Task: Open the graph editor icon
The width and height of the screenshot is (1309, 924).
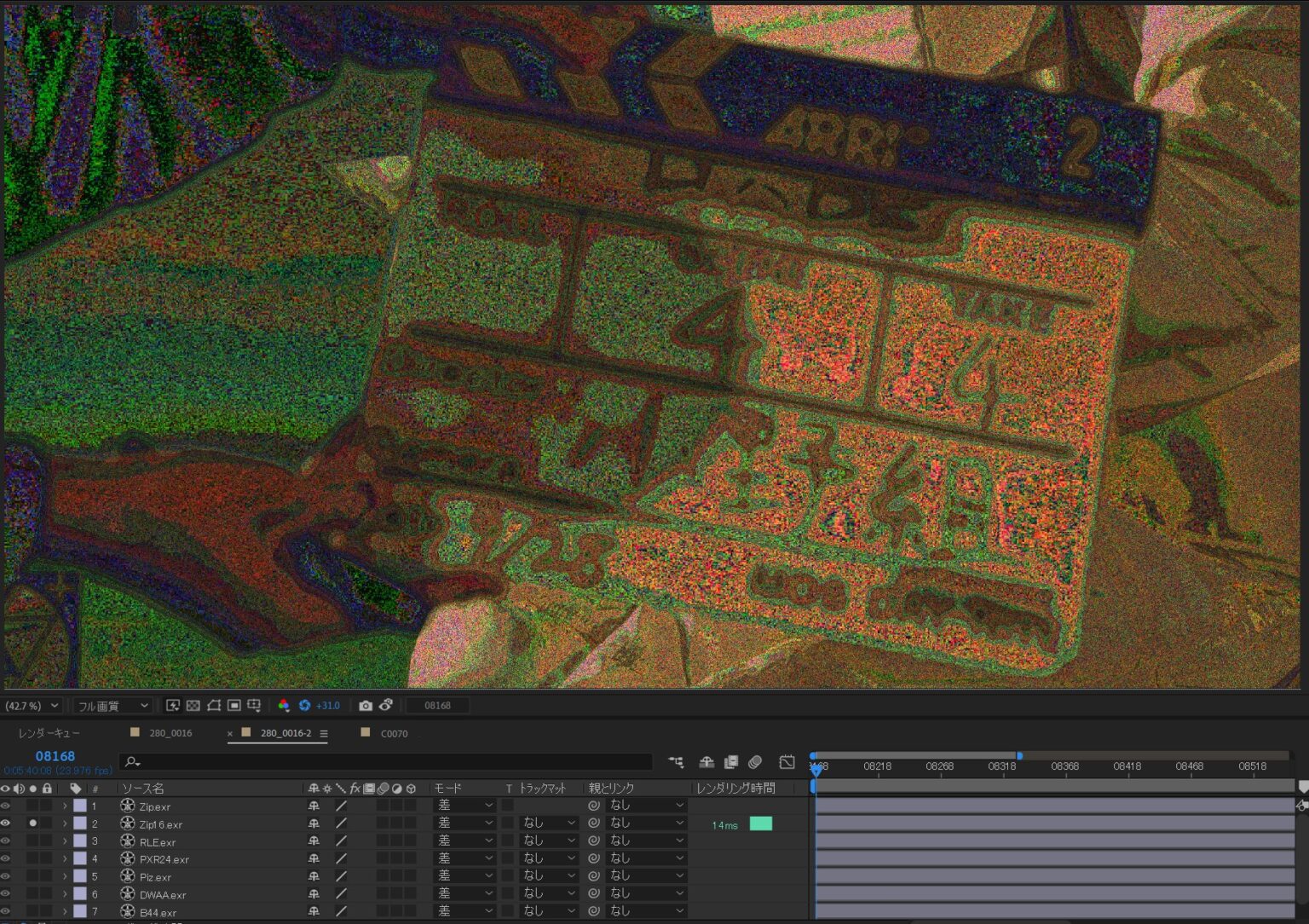Action: 787,762
